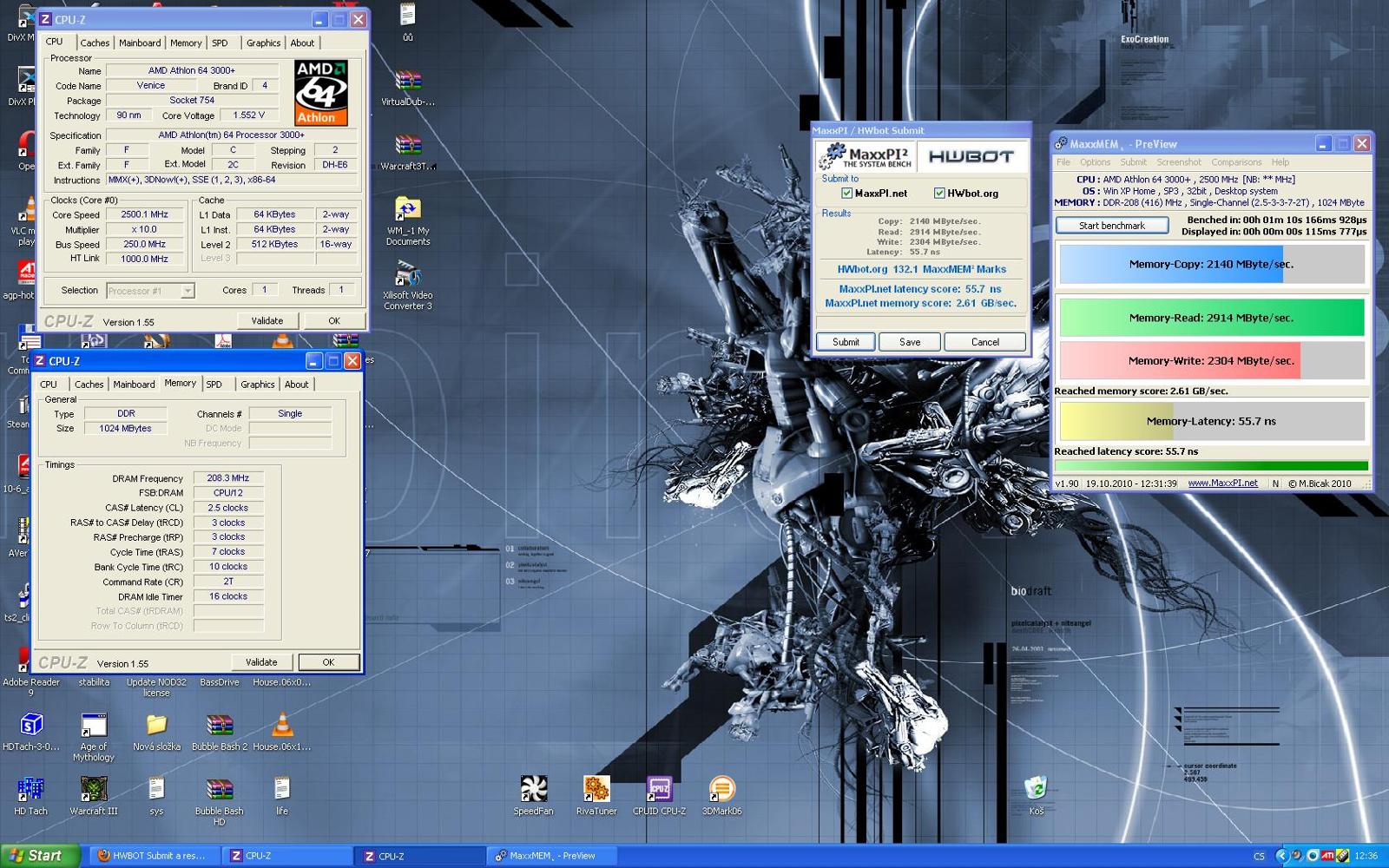Click MaxxPI² system bench logo
Image resolution: width=1389 pixels, height=868 pixels.
(866, 156)
